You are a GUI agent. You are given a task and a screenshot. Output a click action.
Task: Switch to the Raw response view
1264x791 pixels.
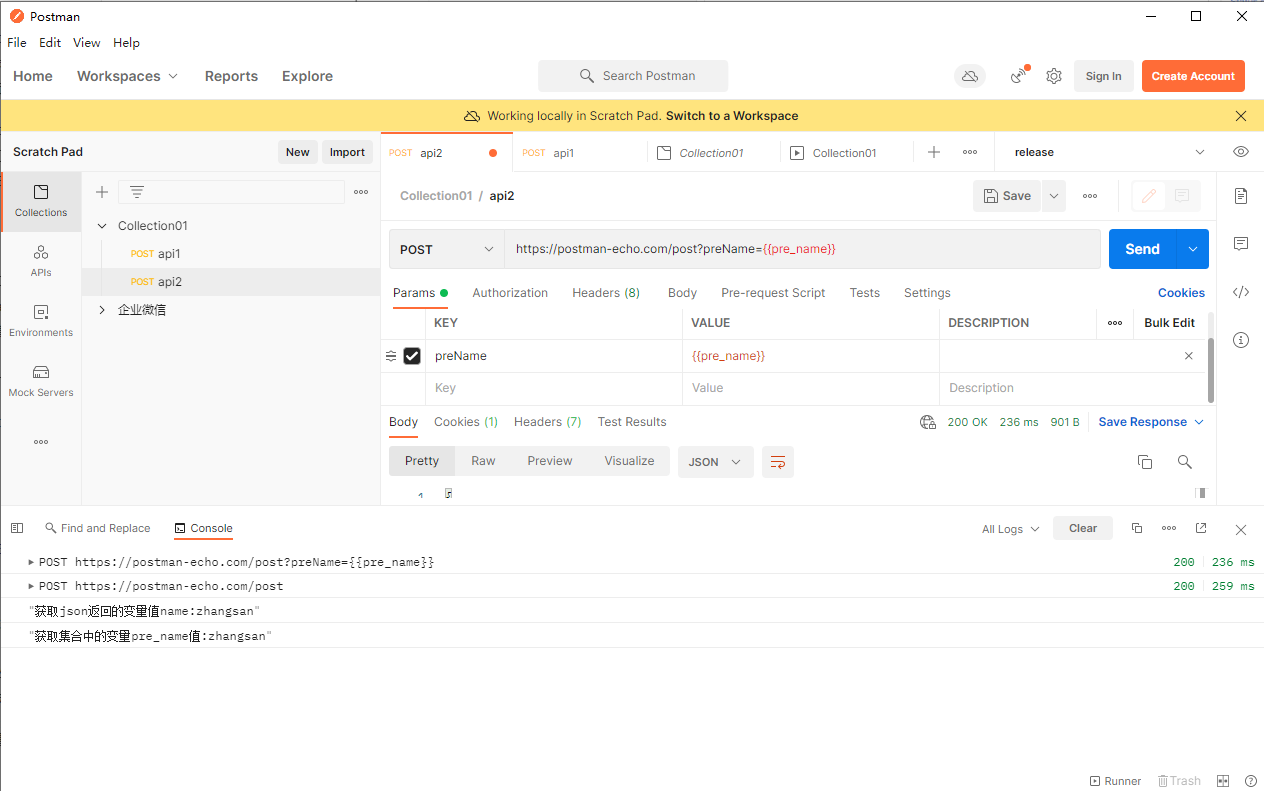click(x=483, y=461)
